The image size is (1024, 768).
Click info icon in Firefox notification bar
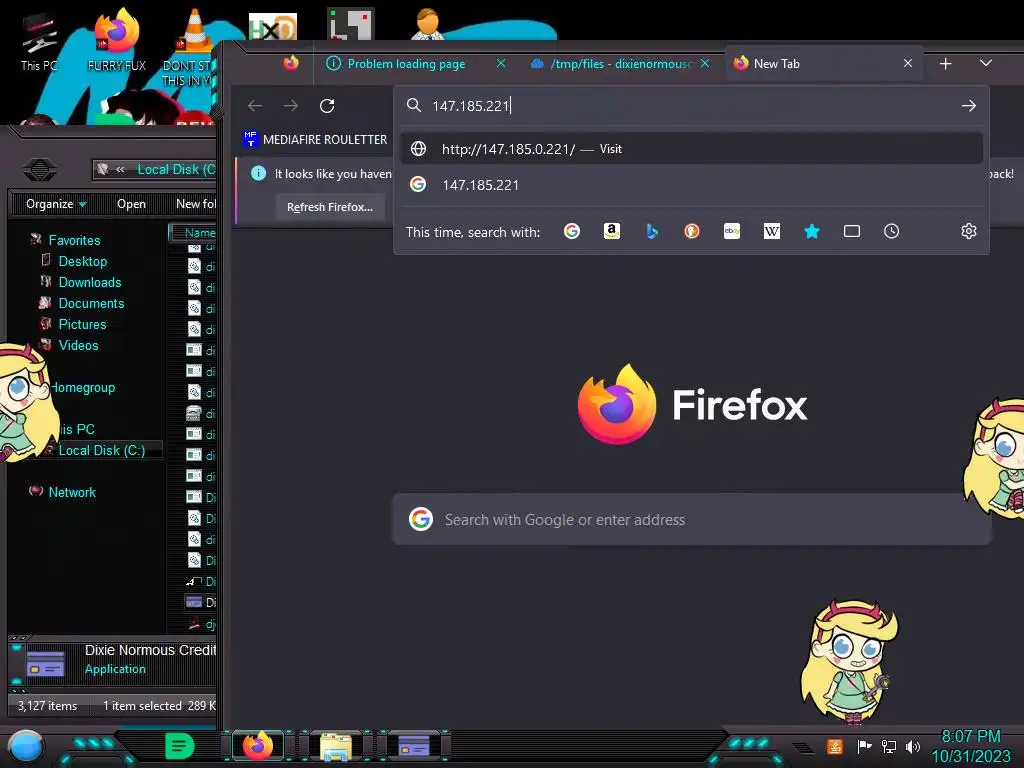coord(259,173)
